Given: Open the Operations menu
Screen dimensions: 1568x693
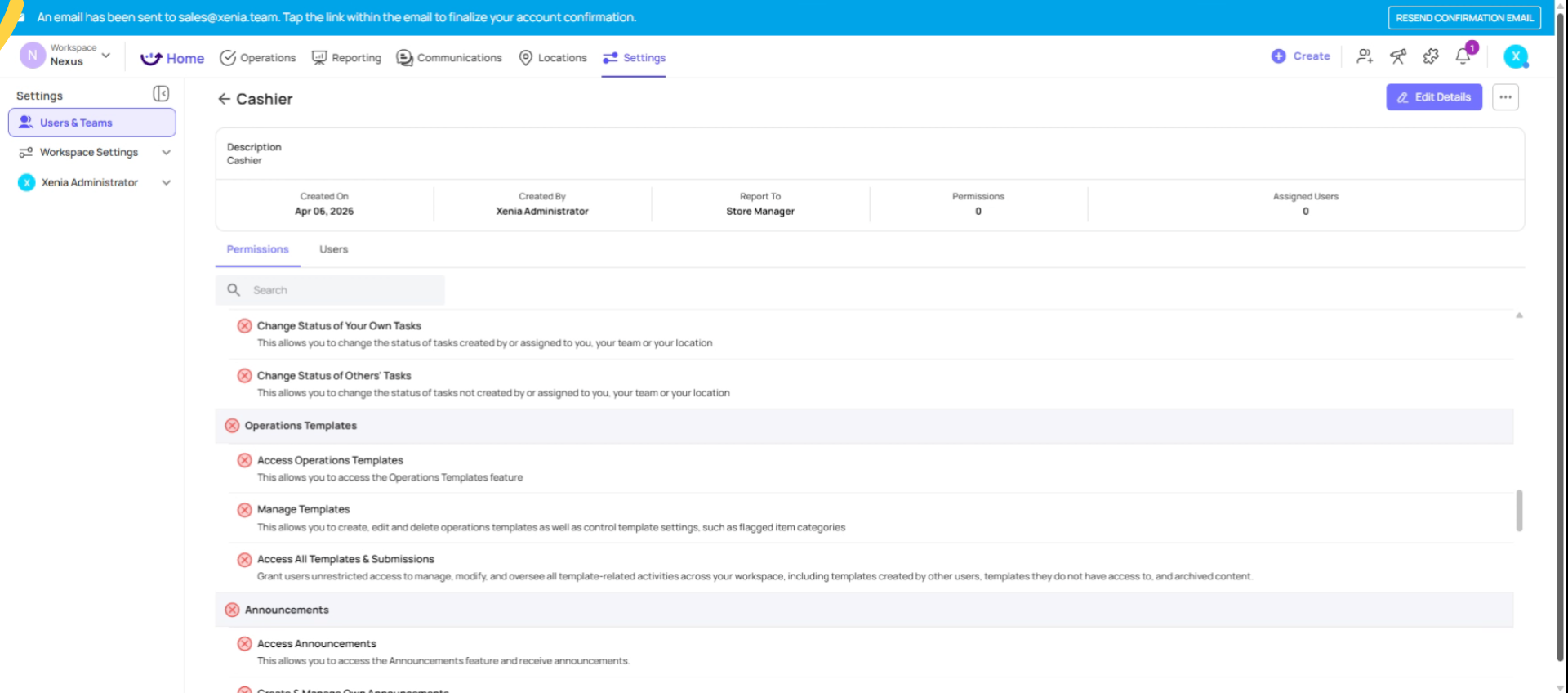Looking at the screenshot, I should point(258,58).
